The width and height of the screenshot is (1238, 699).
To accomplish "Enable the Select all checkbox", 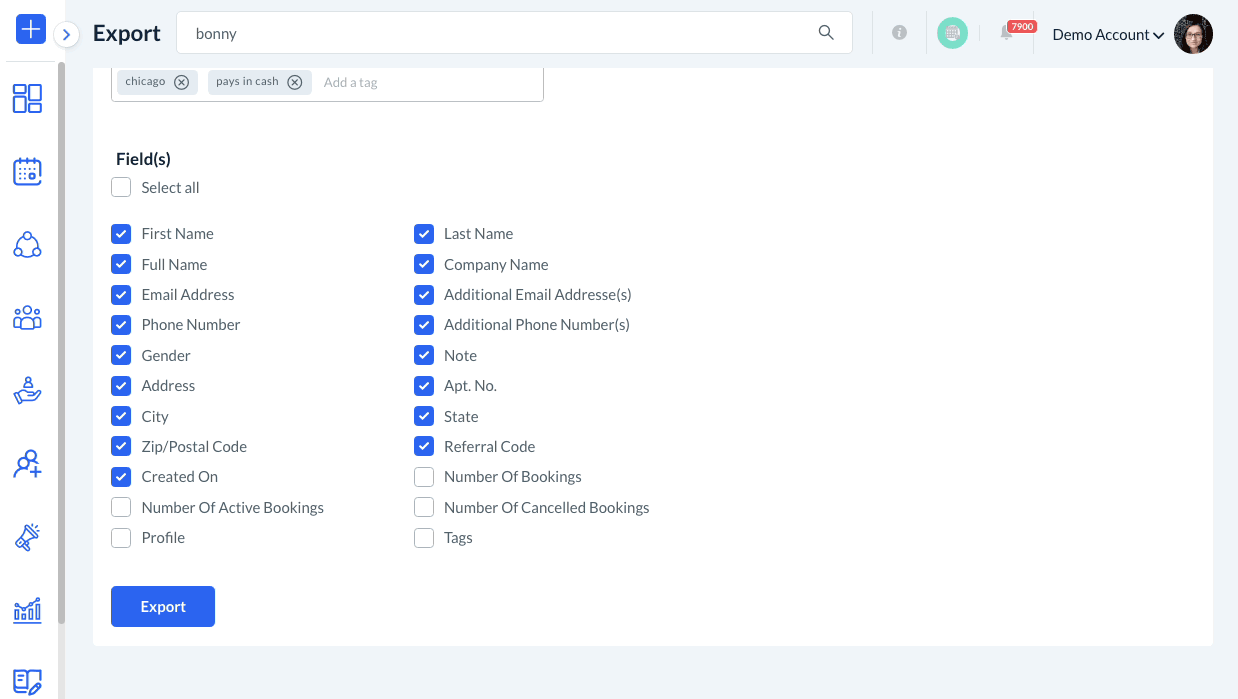I will tap(121, 188).
